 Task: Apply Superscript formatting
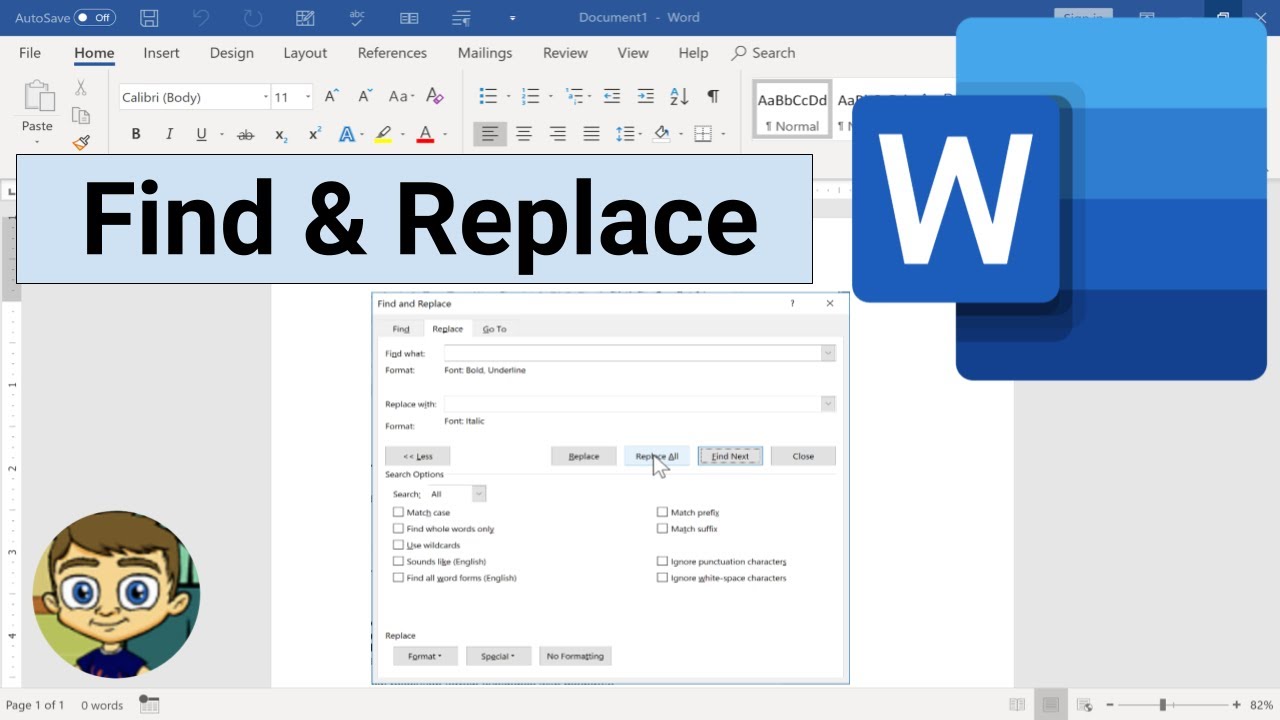pyautogui.click(x=315, y=134)
